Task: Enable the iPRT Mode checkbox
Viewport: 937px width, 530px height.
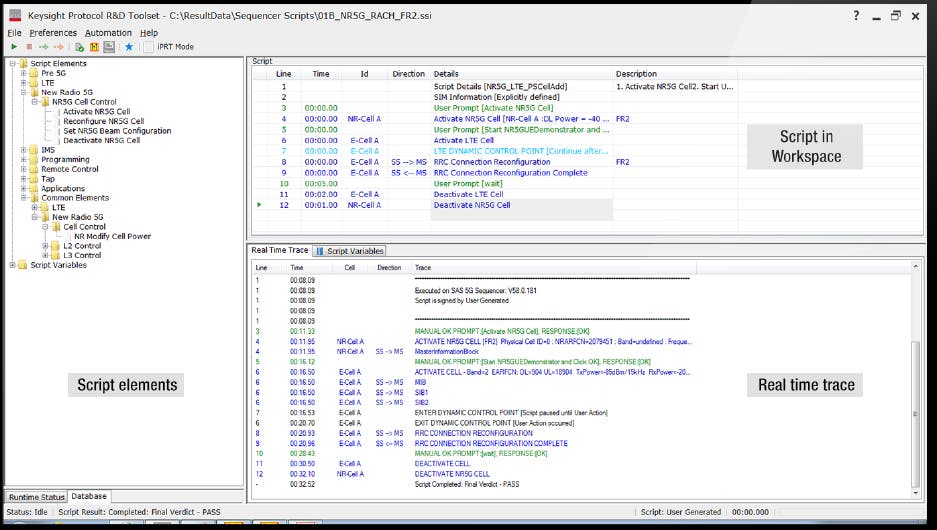Action: (x=149, y=47)
